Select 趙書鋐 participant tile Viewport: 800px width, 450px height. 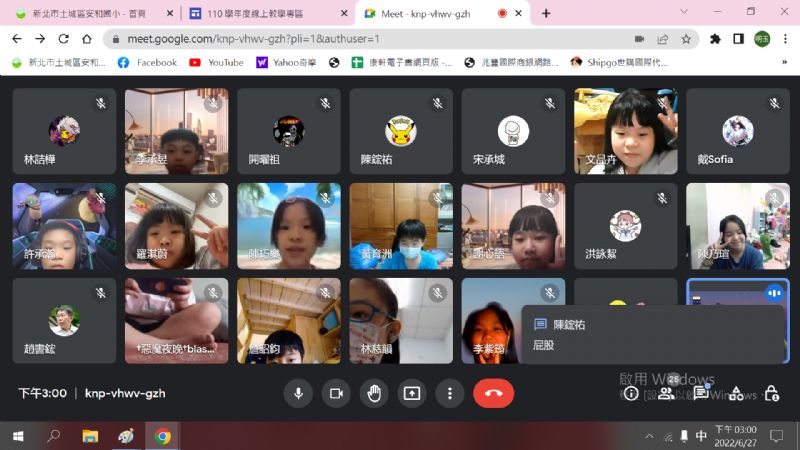click(x=64, y=320)
